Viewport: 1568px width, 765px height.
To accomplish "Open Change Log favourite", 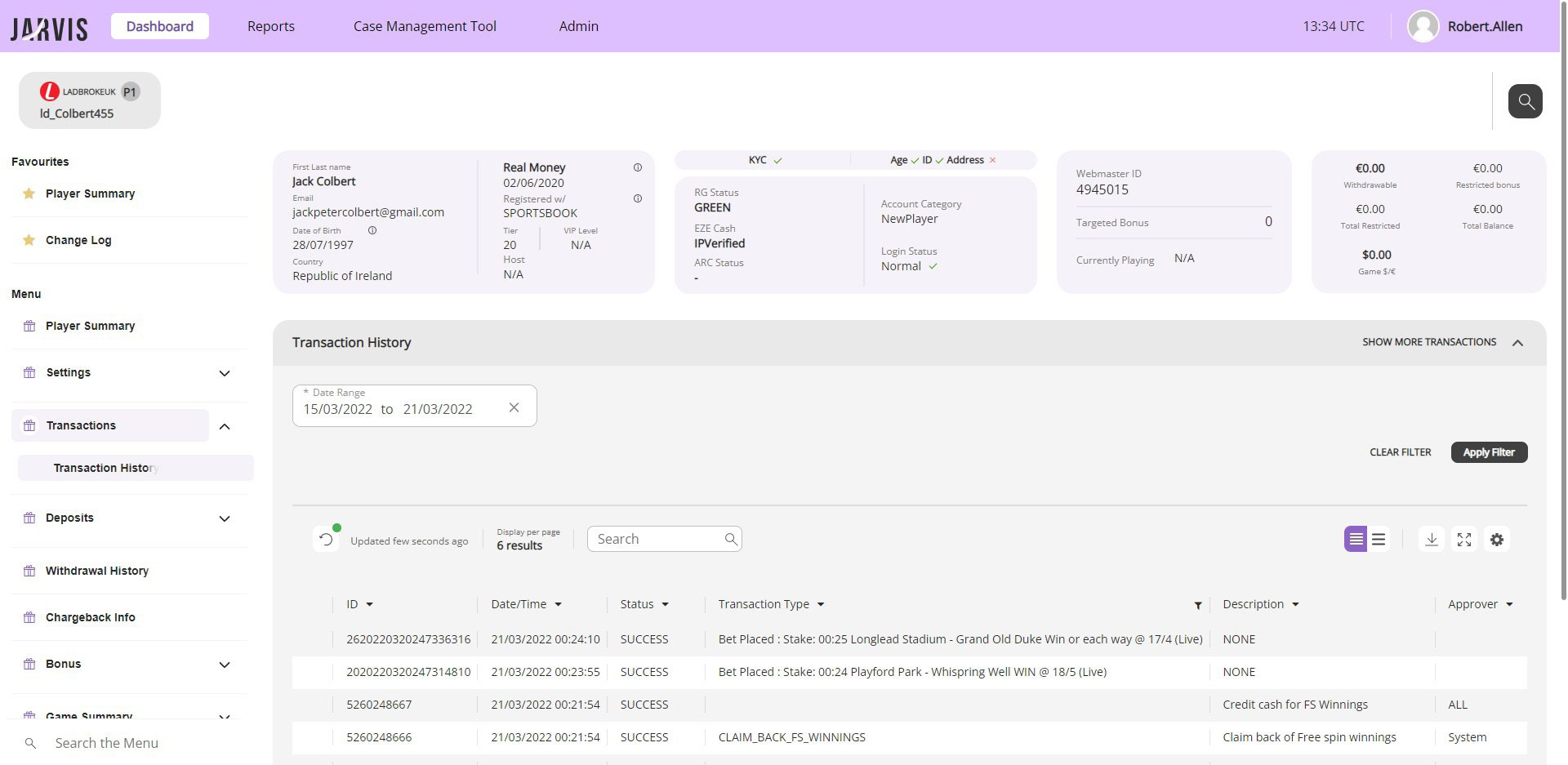I will point(78,240).
